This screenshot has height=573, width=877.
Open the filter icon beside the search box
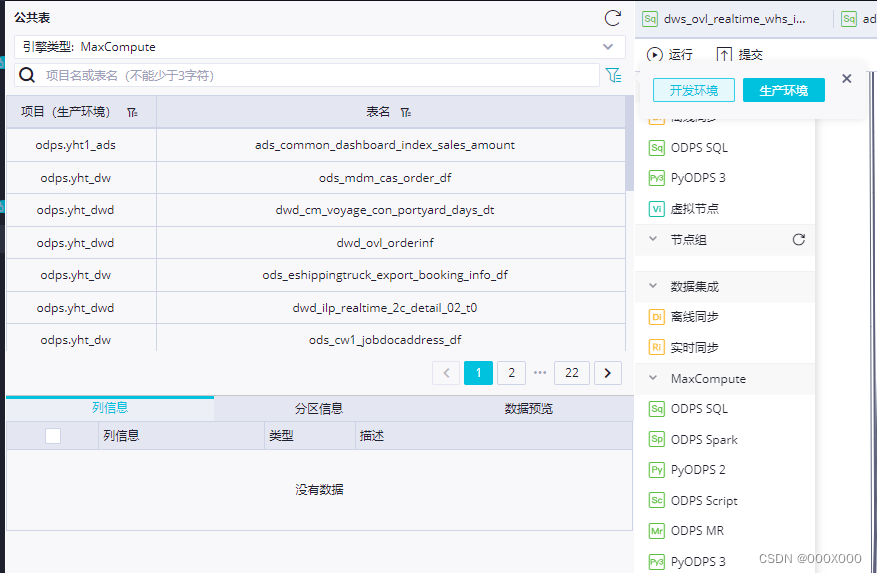pos(614,75)
